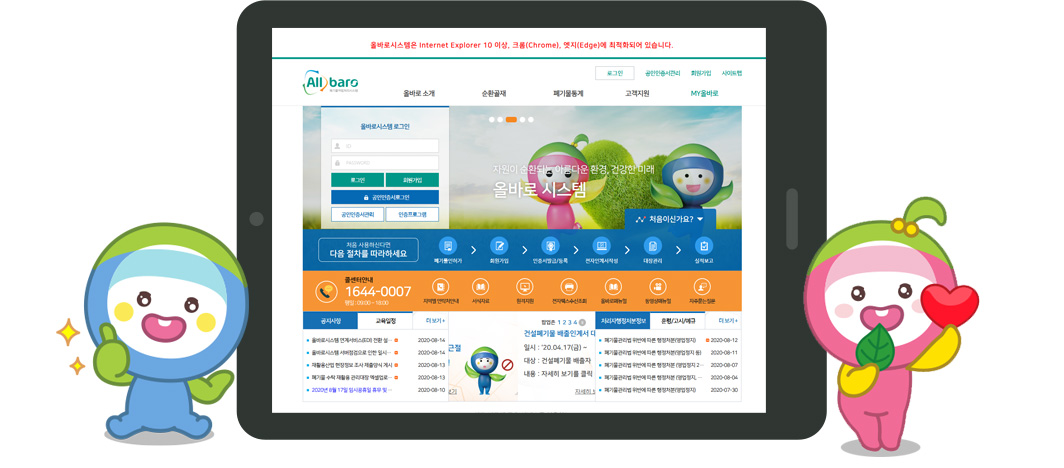This screenshot has height=468, width=1064.
Task: Open the 지역별 연락처안내 icon
Action: point(441,286)
